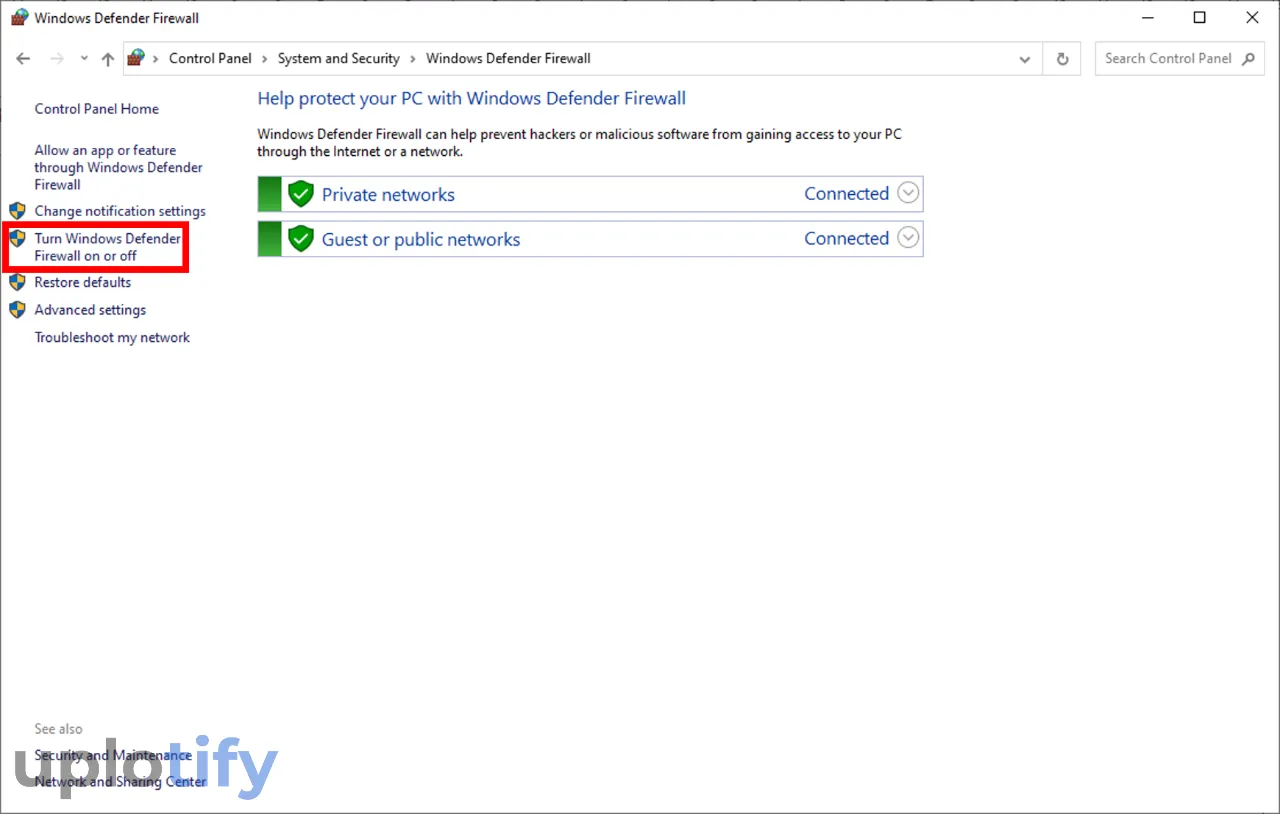Click Connected status for Private networks
This screenshot has width=1280, height=814.
(847, 194)
